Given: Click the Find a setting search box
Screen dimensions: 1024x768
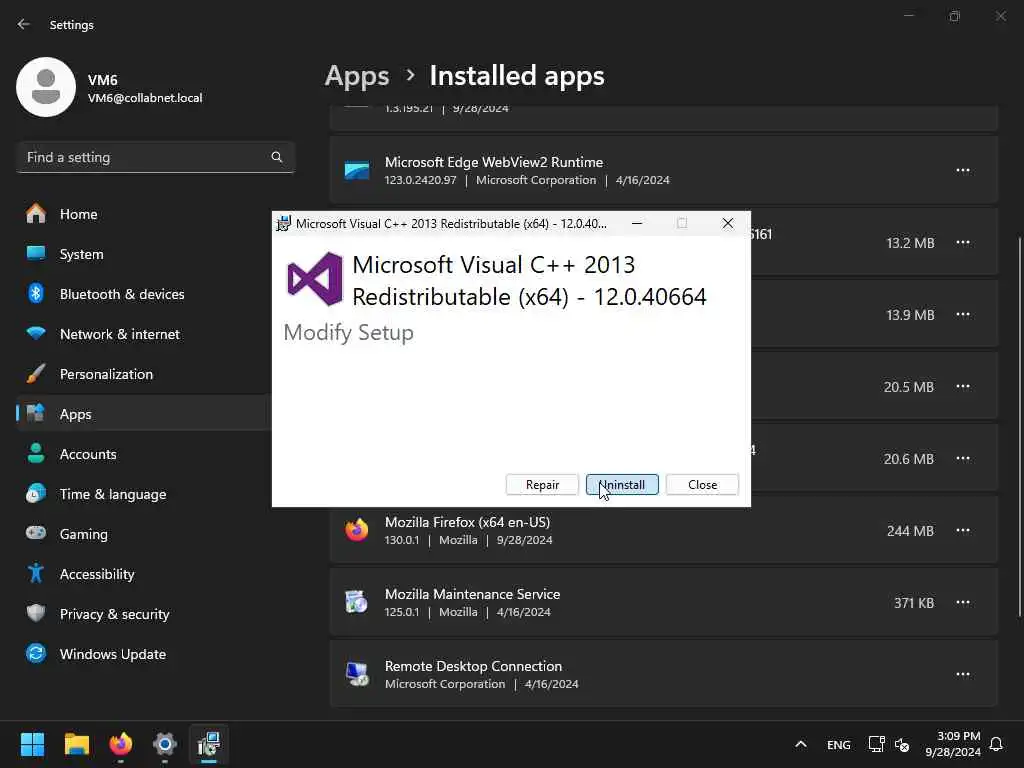Looking at the screenshot, I should click(x=145, y=157).
